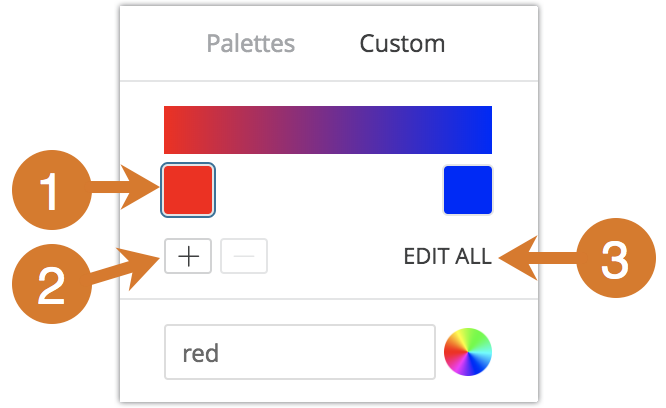666x408 pixels.
Task: Select the red color stop swatch
Action: tap(188, 189)
